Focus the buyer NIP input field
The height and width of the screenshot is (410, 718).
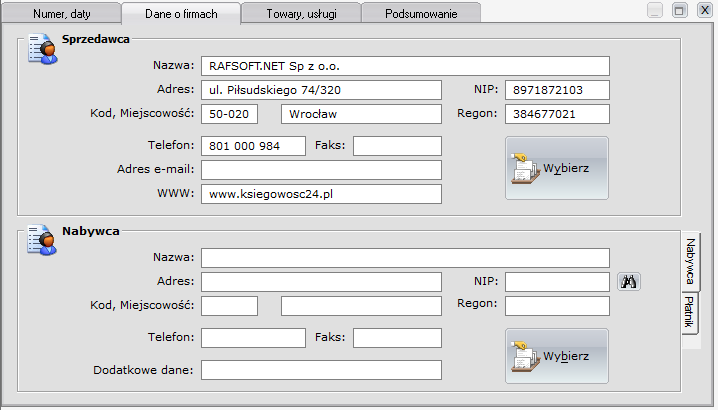557,282
